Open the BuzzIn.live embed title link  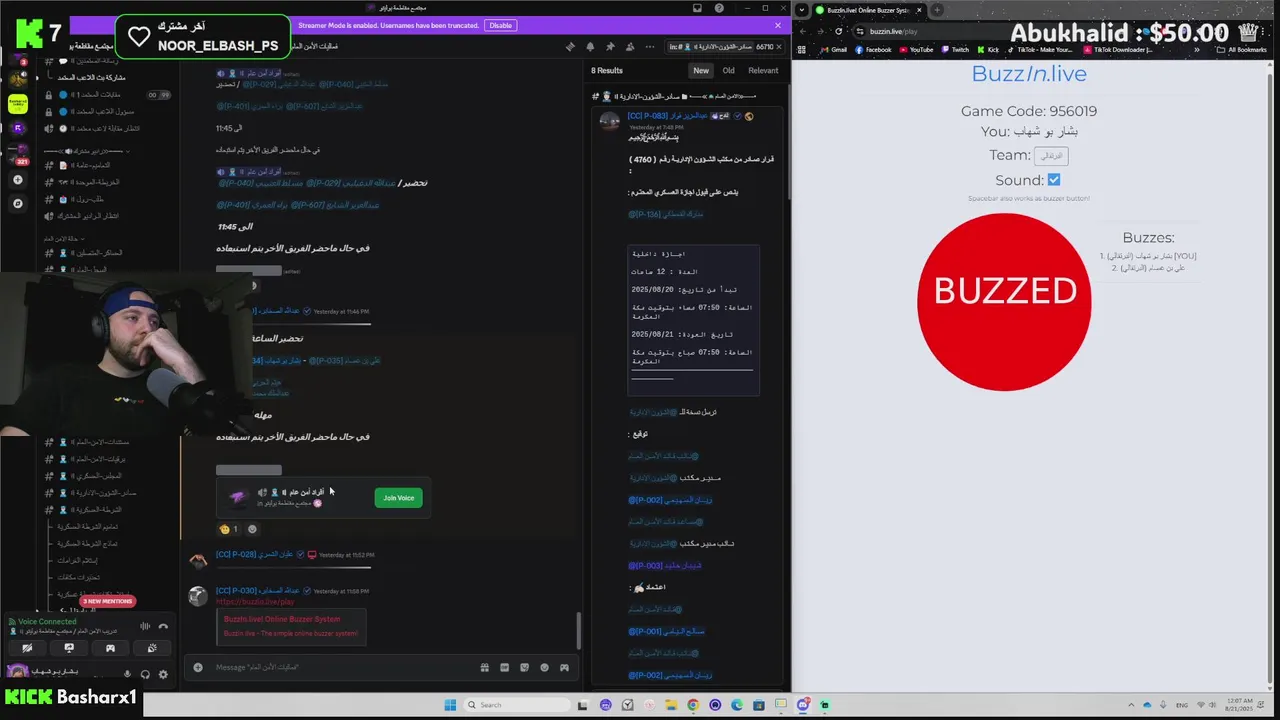(x=281, y=619)
